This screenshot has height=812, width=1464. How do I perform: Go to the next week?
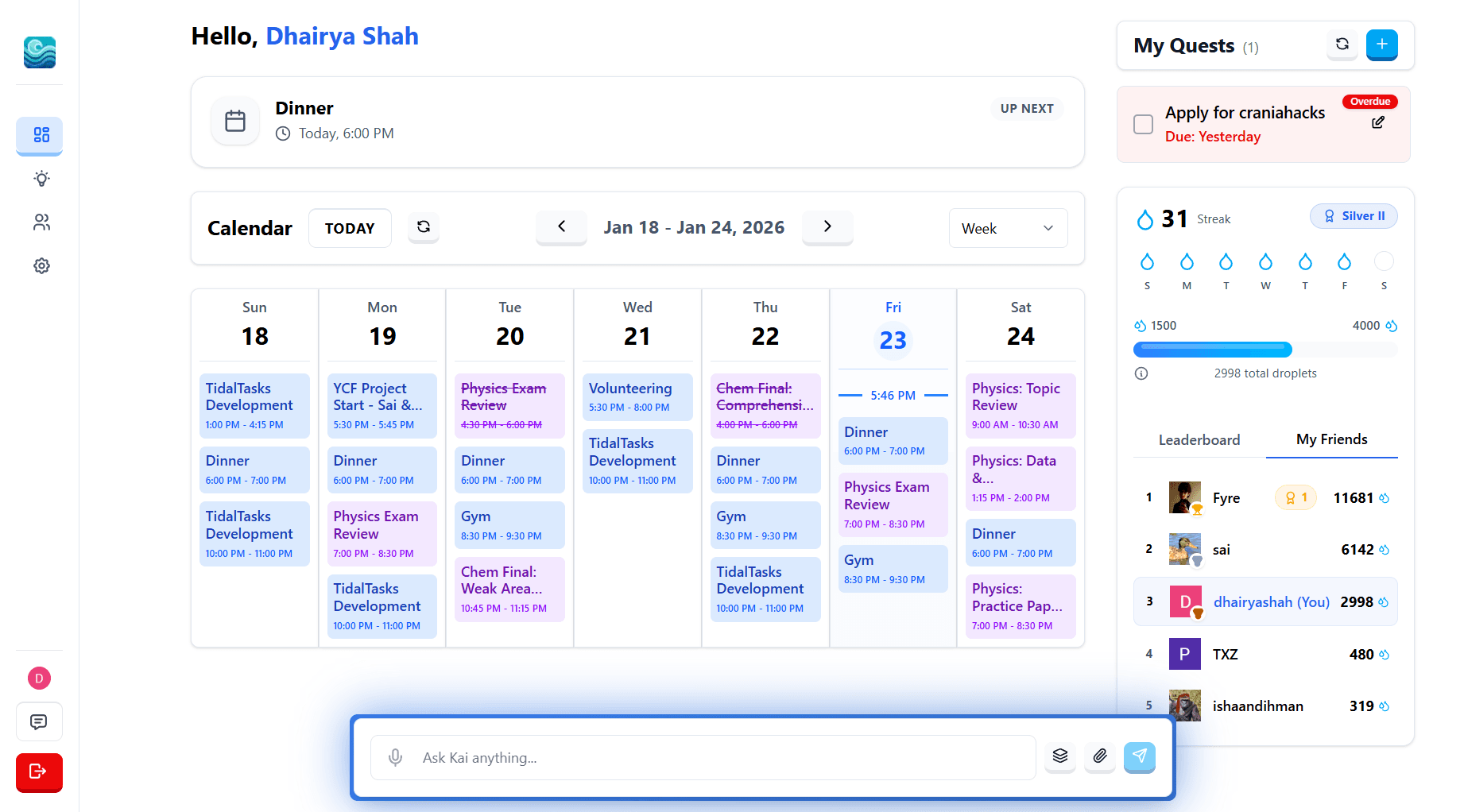pyautogui.click(x=827, y=227)
